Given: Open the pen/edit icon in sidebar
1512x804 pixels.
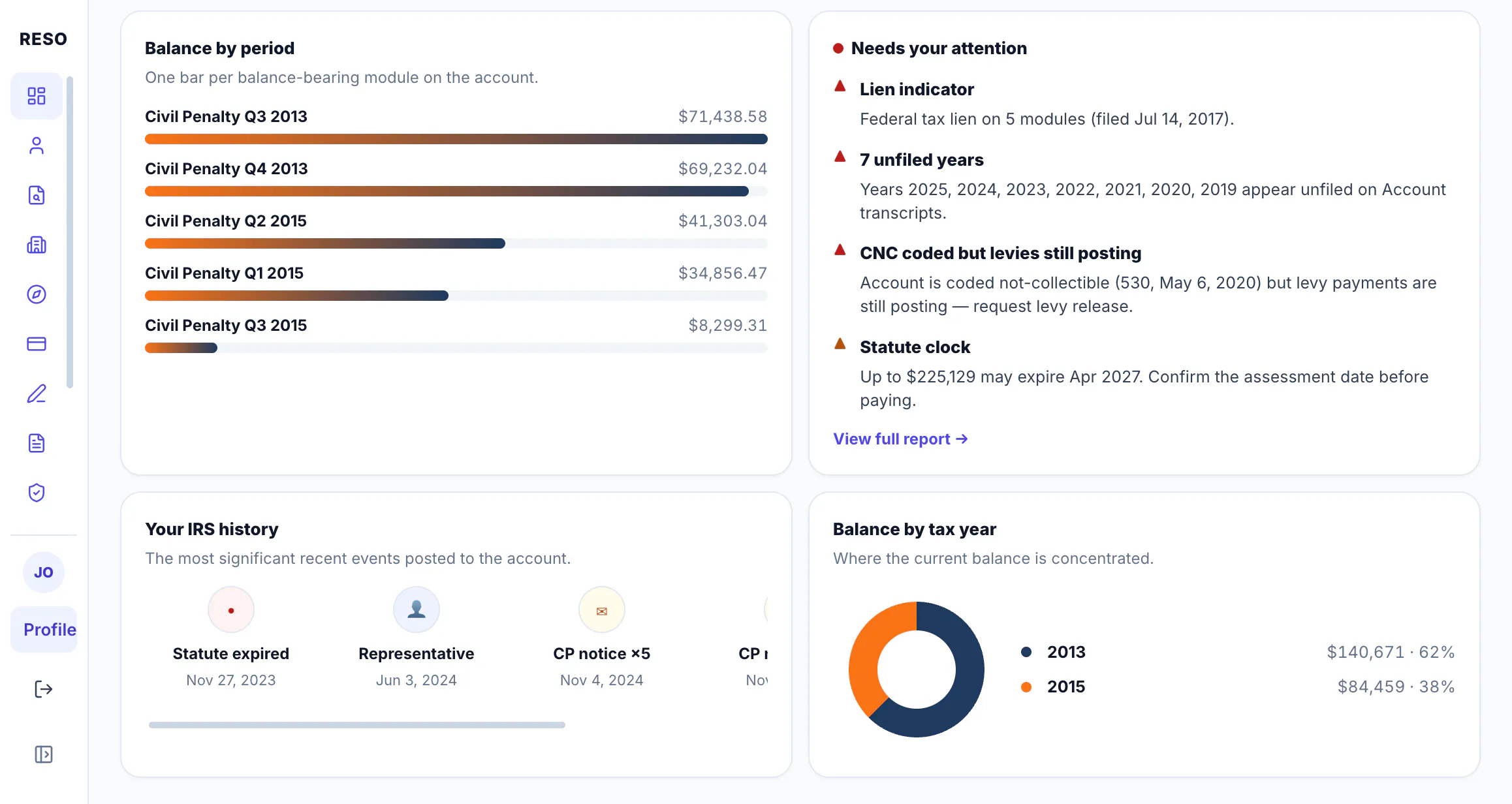Looking at the screenshot, I should (x=37, y=394).
